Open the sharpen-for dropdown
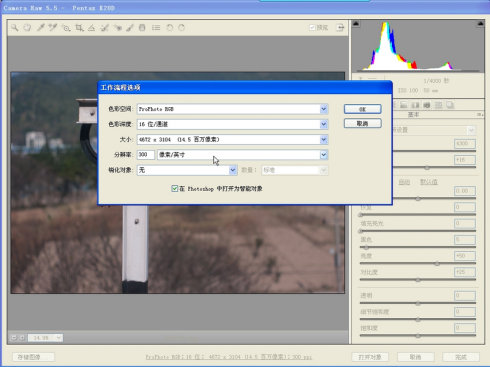490x367 pixels. tap(187, 170)
